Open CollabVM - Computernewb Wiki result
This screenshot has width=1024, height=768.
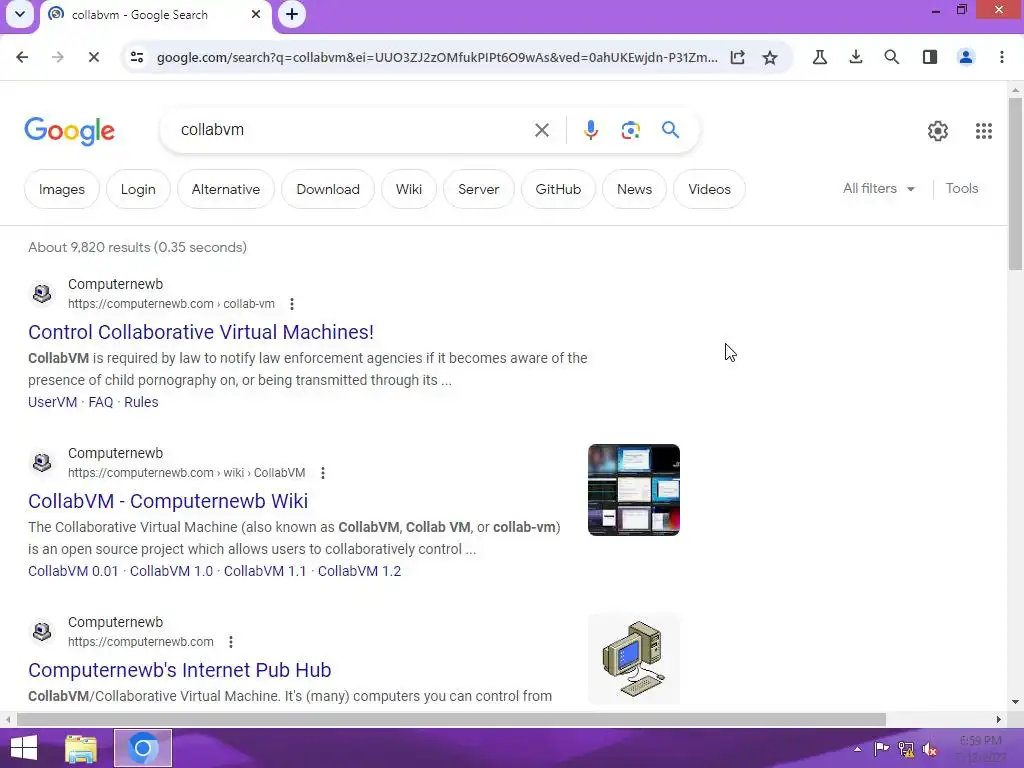(168, 501)
